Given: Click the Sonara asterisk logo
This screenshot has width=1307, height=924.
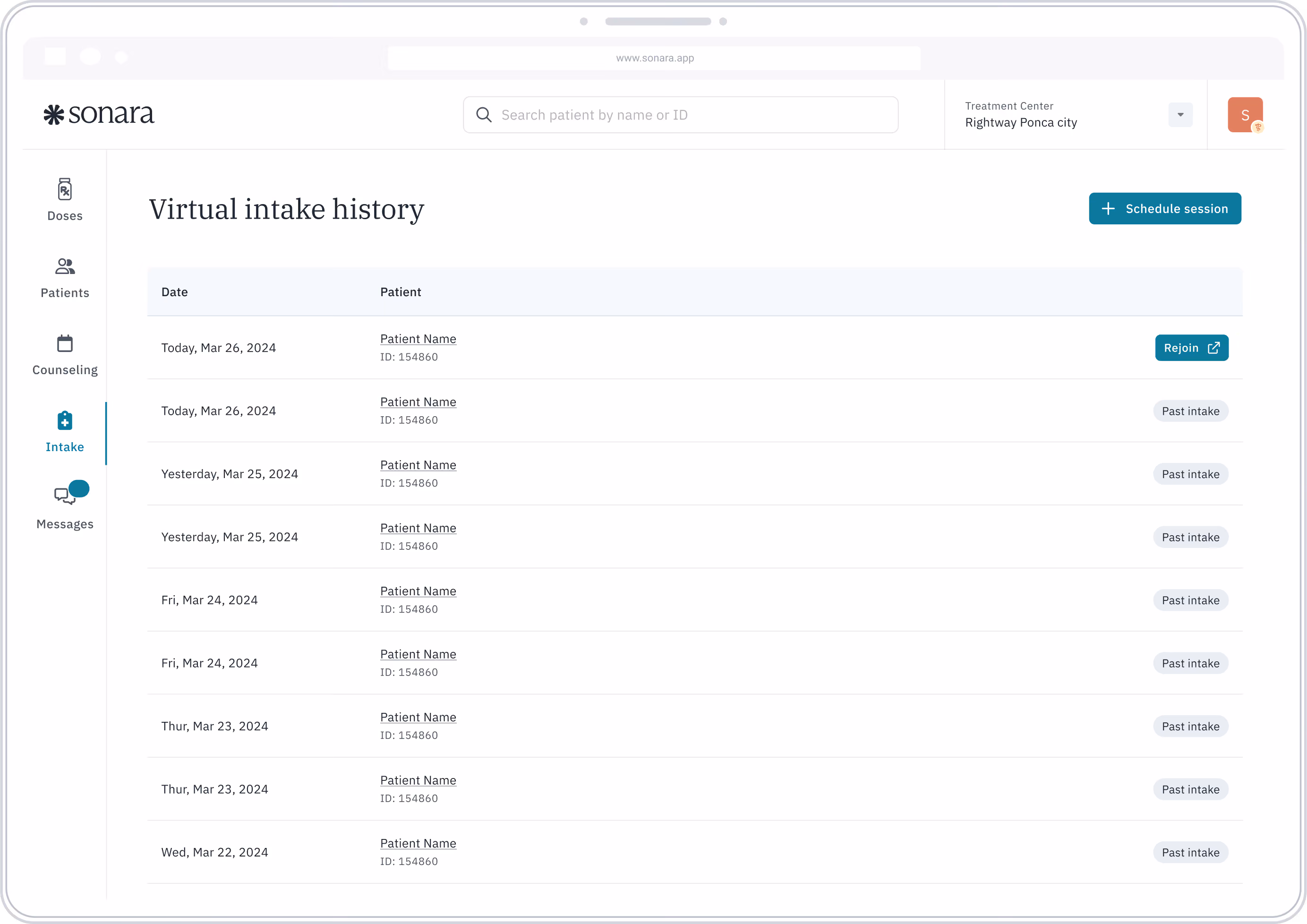Looking at the screenshot, I should pyautogui.click(x=54, y=115).
